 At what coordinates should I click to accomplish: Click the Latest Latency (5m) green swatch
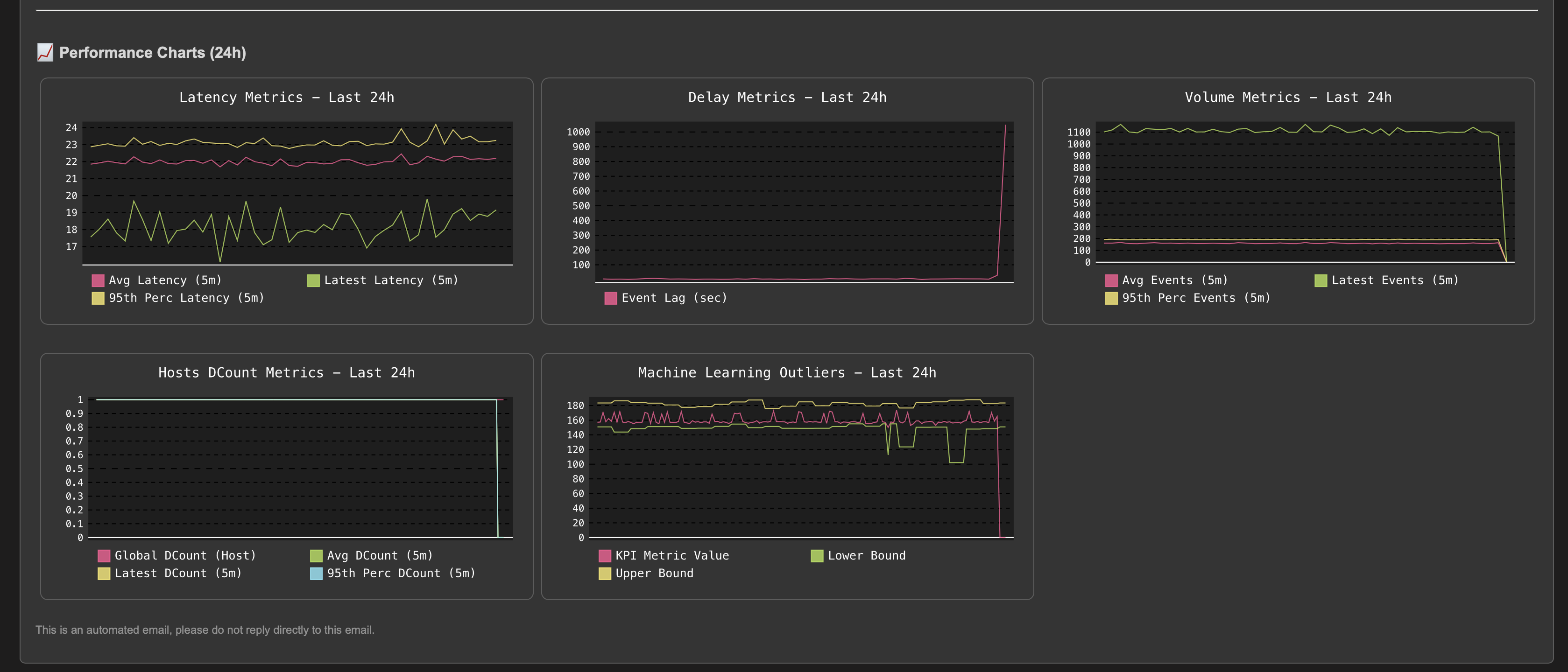tap(313, 280)
